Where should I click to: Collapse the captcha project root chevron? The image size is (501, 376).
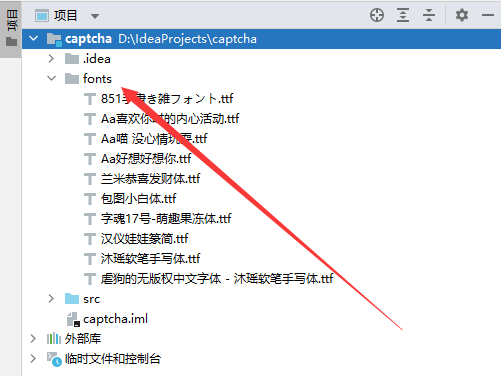point(33,39)
